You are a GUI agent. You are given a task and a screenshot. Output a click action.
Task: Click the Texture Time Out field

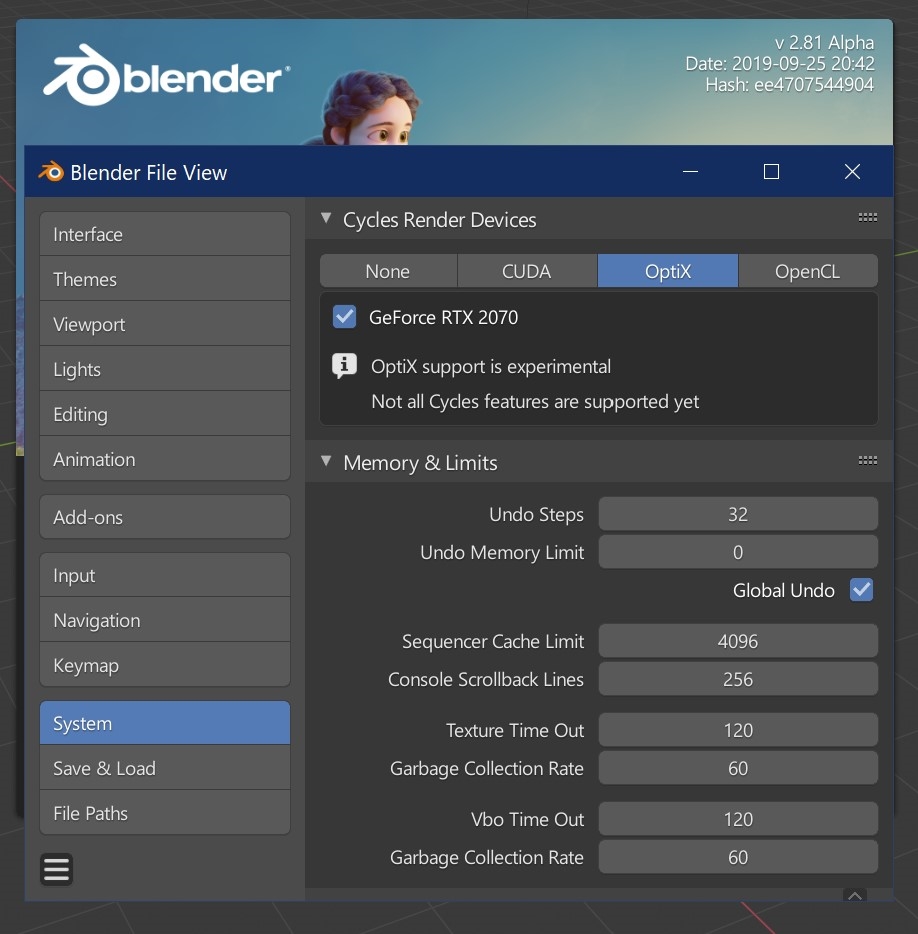pos(738,730)
